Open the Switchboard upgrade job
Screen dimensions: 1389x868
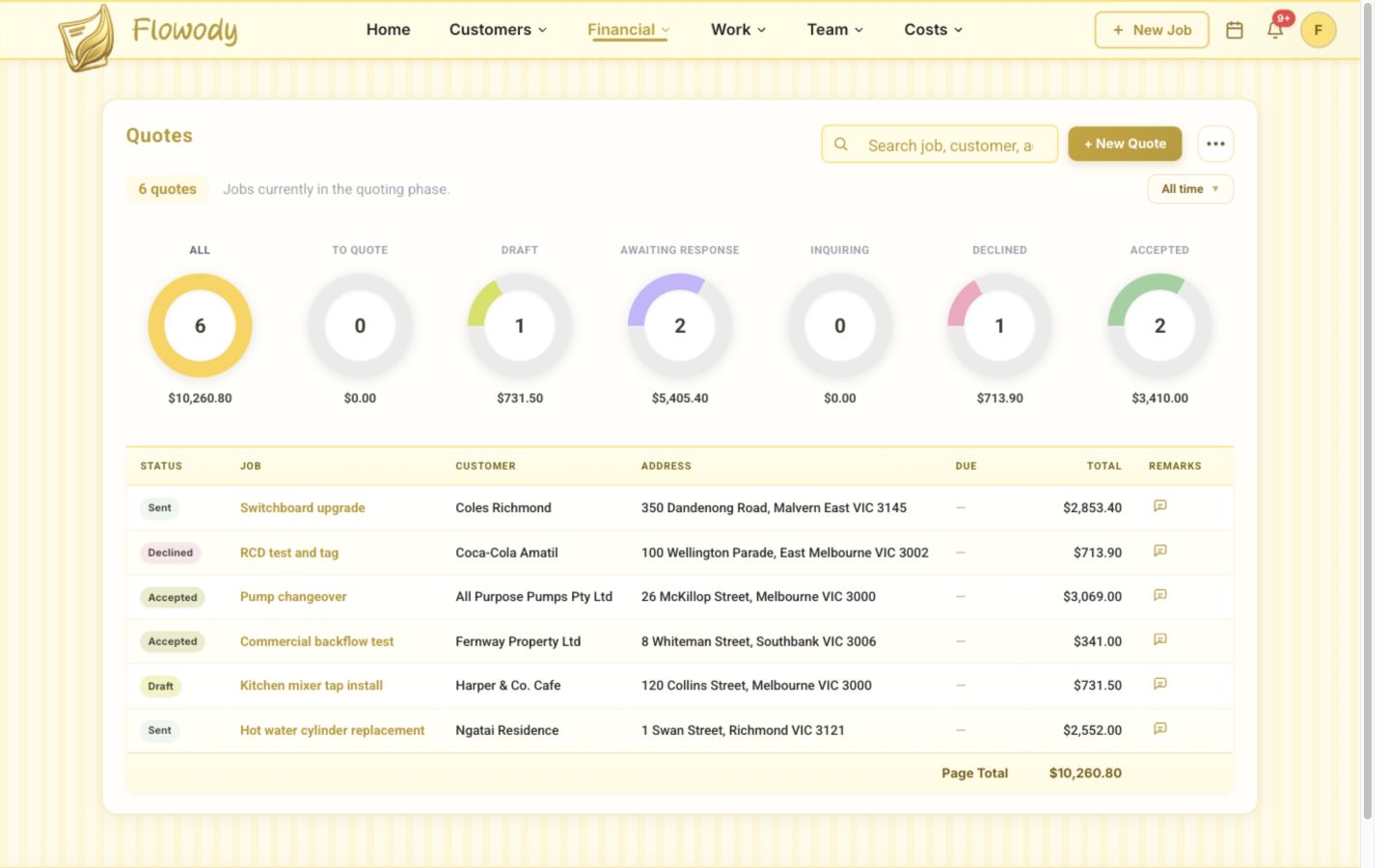coord(302,507)
